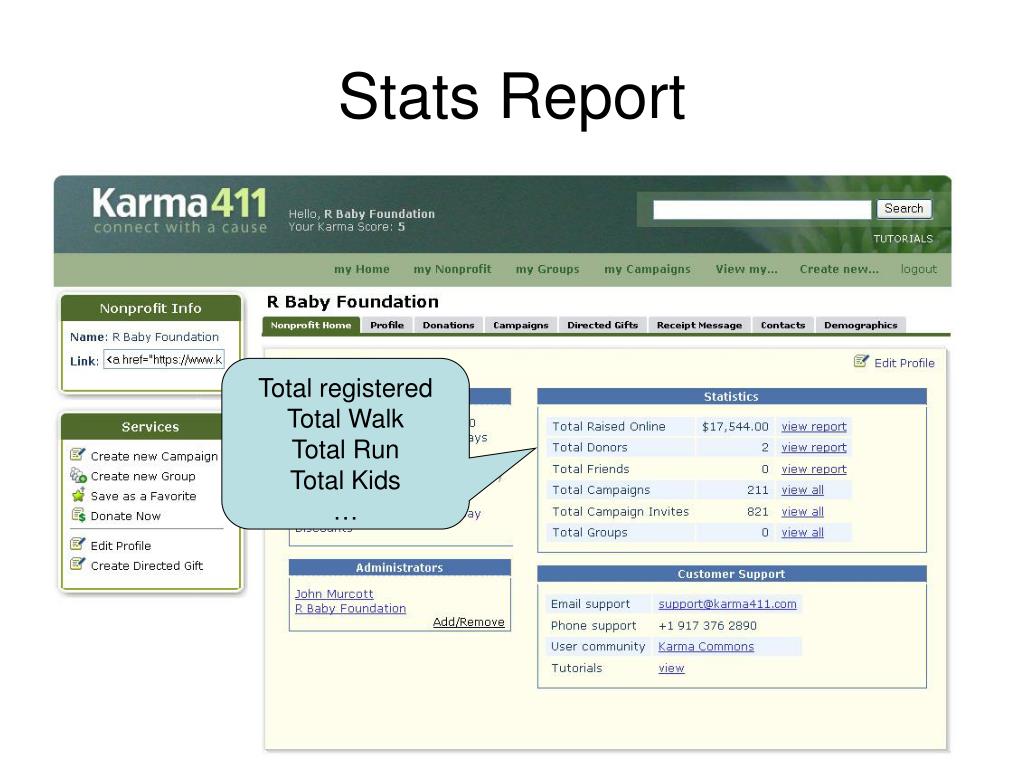Click the Karma411 logo
This screenshot has height=768, width=1024.
tap(180, 210)
